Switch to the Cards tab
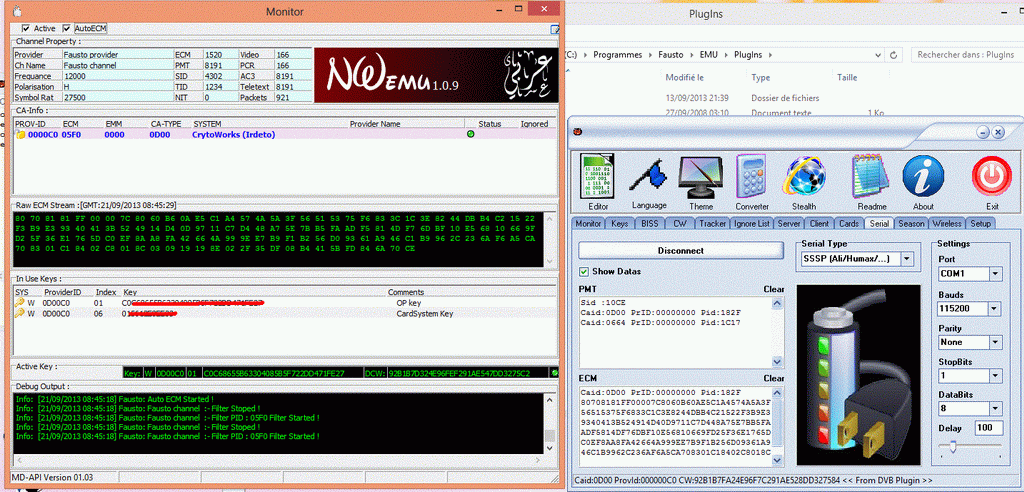The image size is (1024, 492). pos(849,223)
